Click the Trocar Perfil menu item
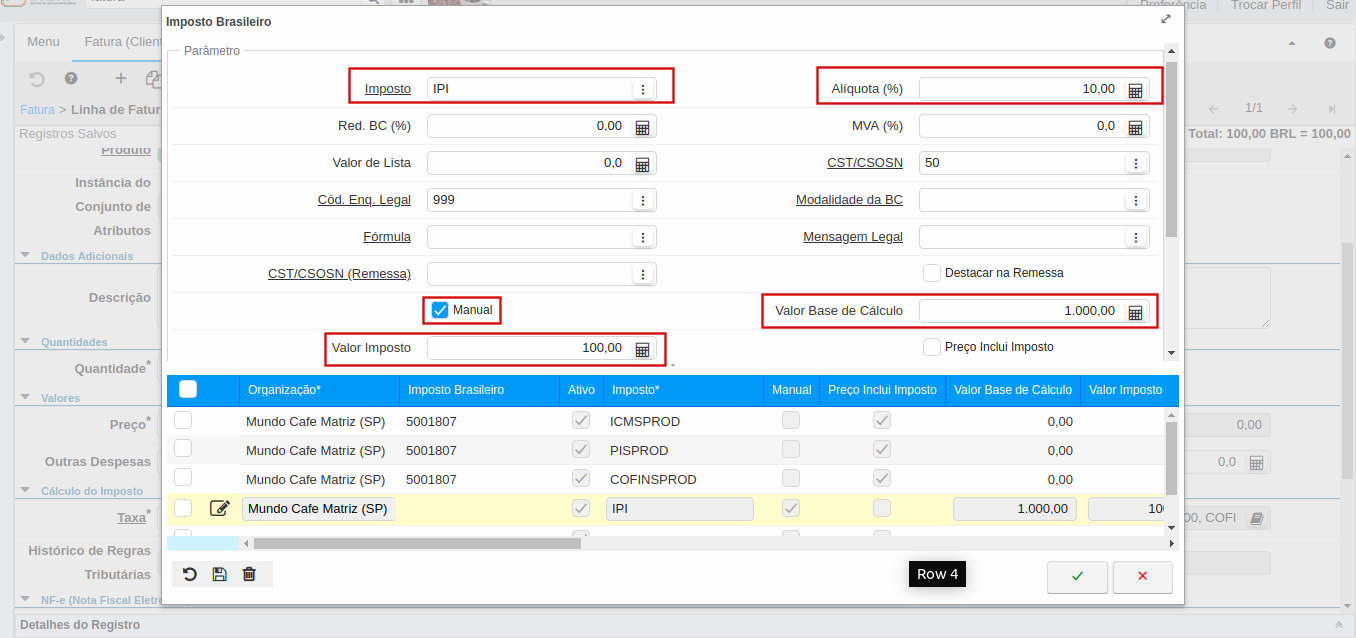The height and width of the screenshot is (638, 1356). 1265,5
